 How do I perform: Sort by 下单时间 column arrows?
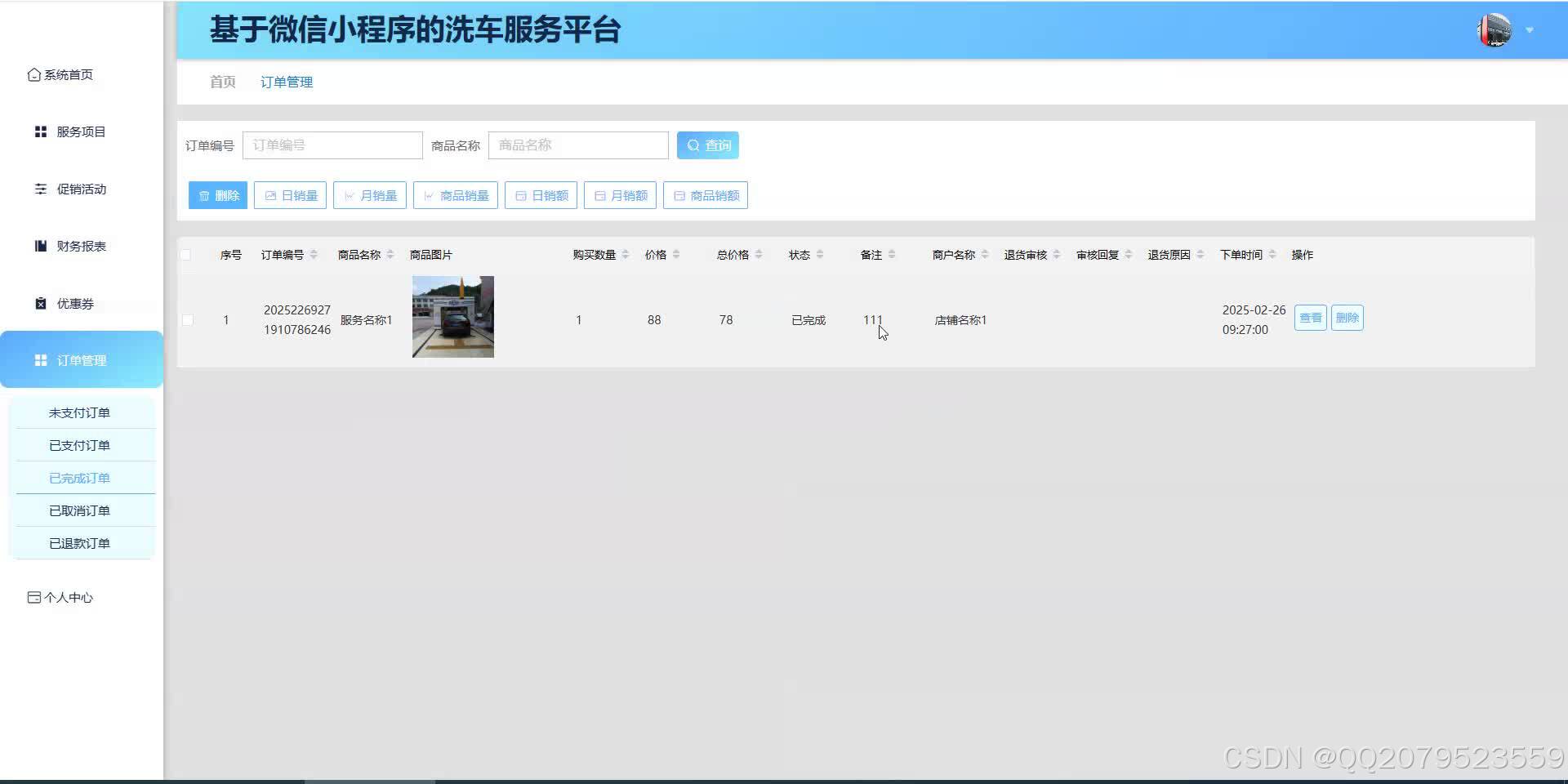(1272, 254)
